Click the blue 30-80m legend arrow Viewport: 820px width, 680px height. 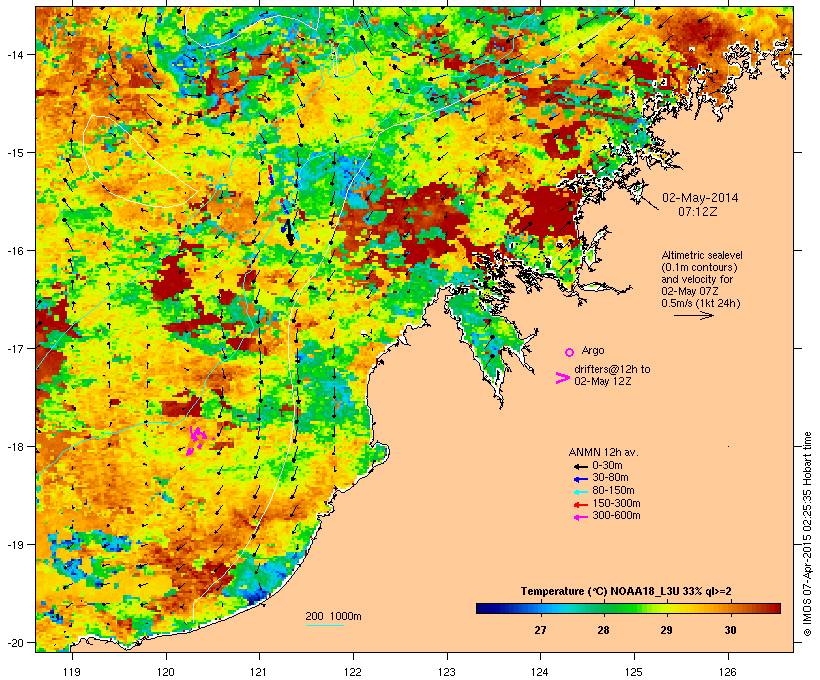click(x=581, y=479)
